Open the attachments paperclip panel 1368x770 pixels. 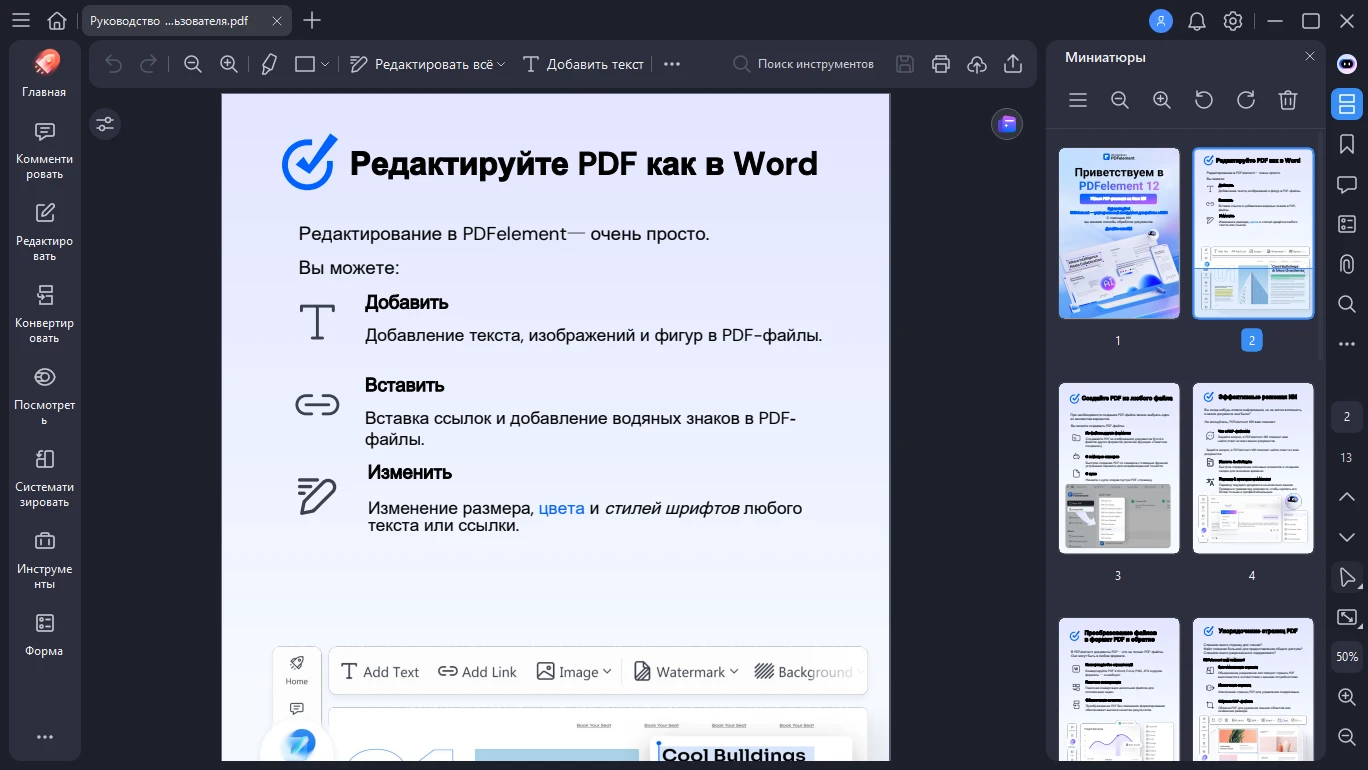pyautogui.click(x=1347, y=264)
